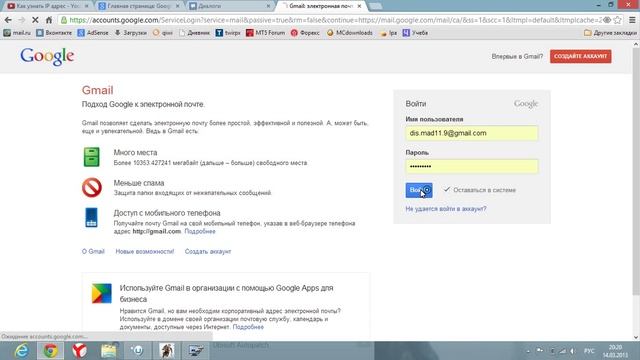Click the blue Войти sign-in button
The image size is (640, 360).
(419, 190)
